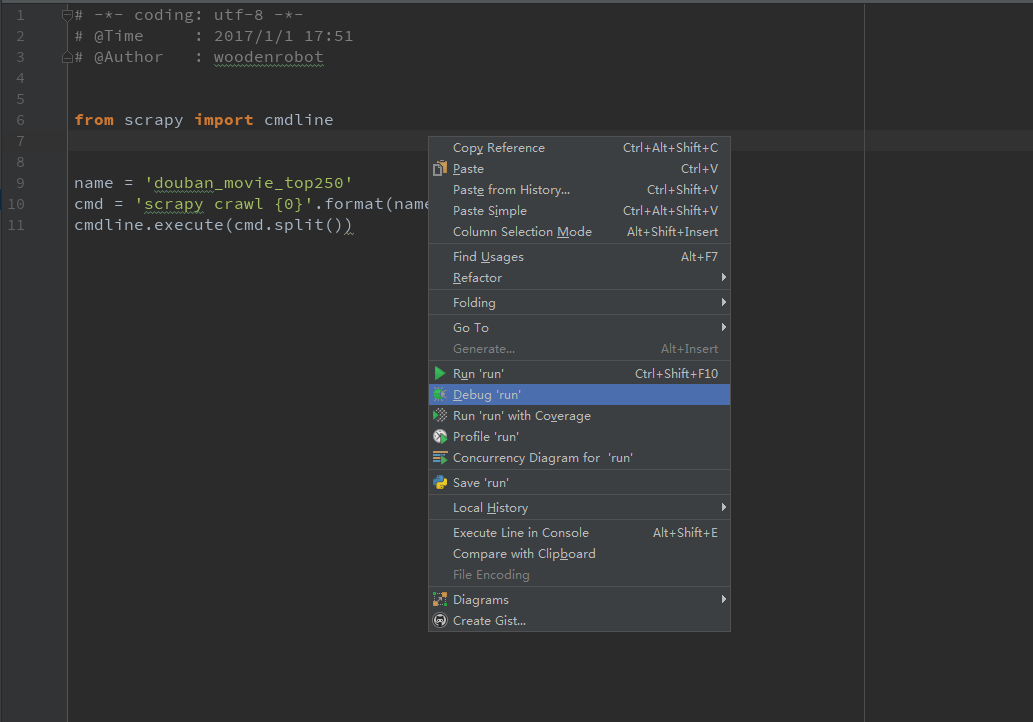Toggle Column Selection Mode
1033x722 pixels.
click(522, 232)
